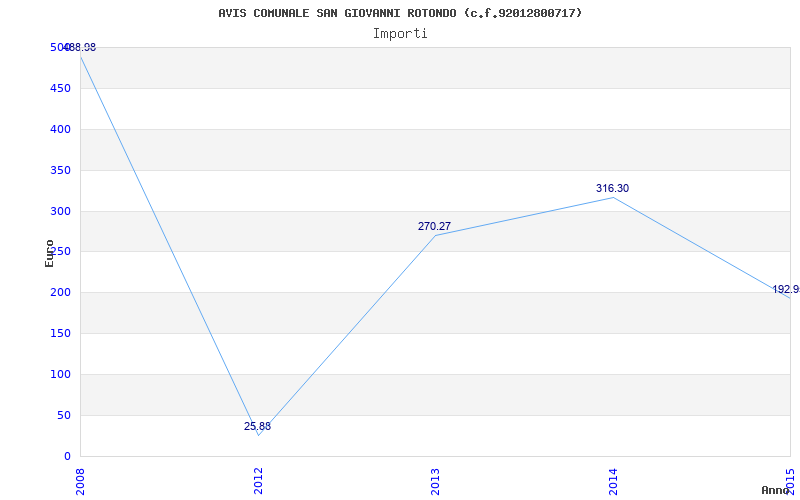Click the 150 y-axis tick label
The image size is (800, 500).
pos(61,334)
